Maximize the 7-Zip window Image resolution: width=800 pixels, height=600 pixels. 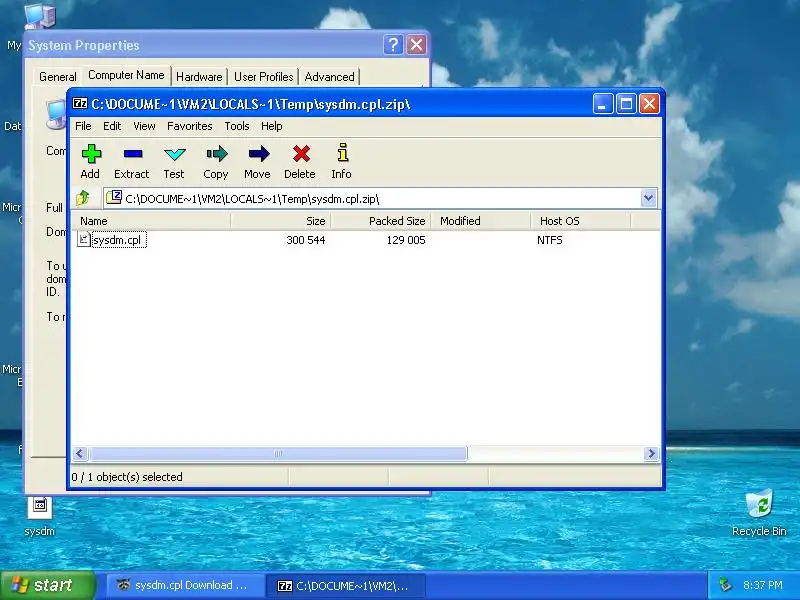626,104
